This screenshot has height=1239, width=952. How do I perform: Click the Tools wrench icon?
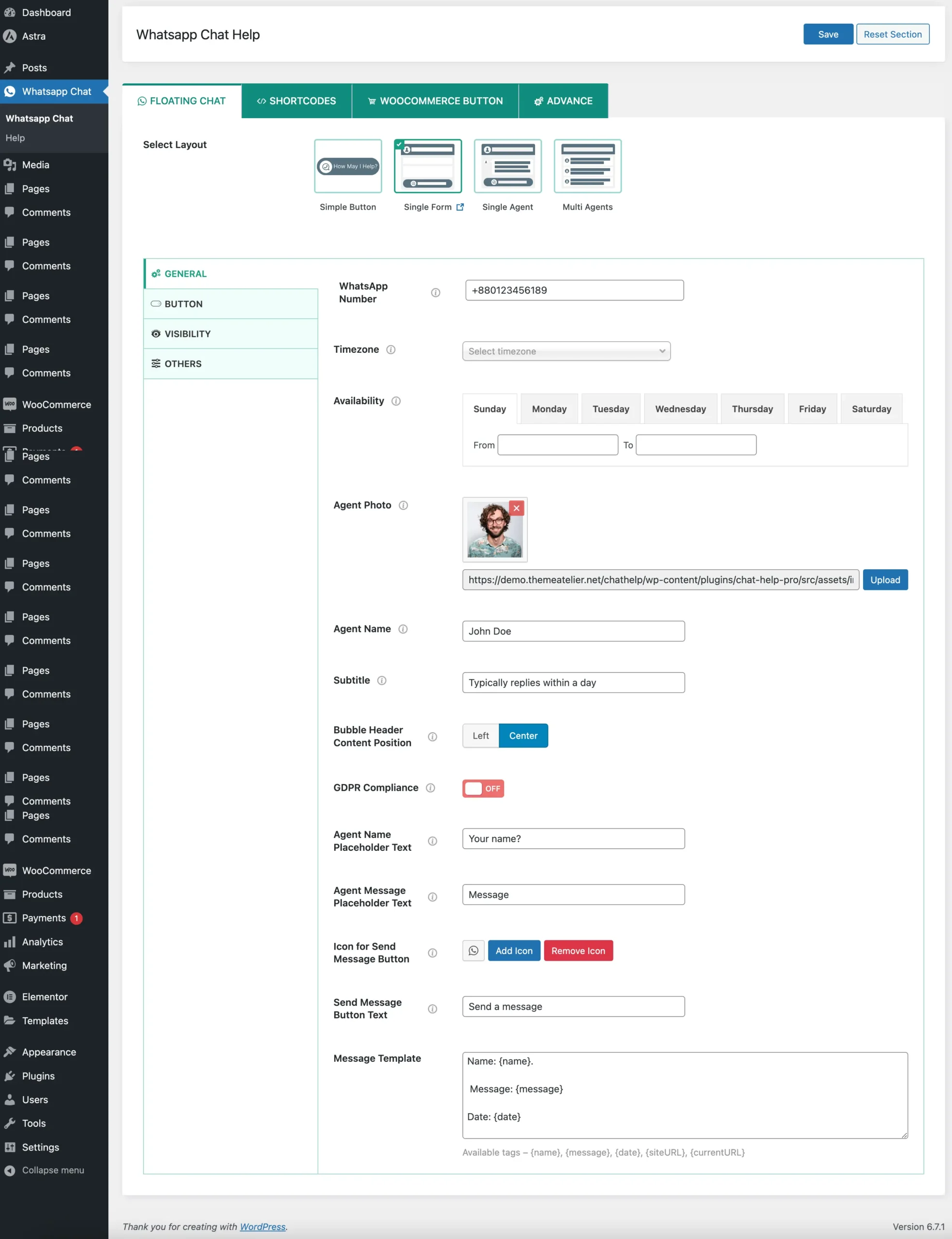coord(10,1123)
